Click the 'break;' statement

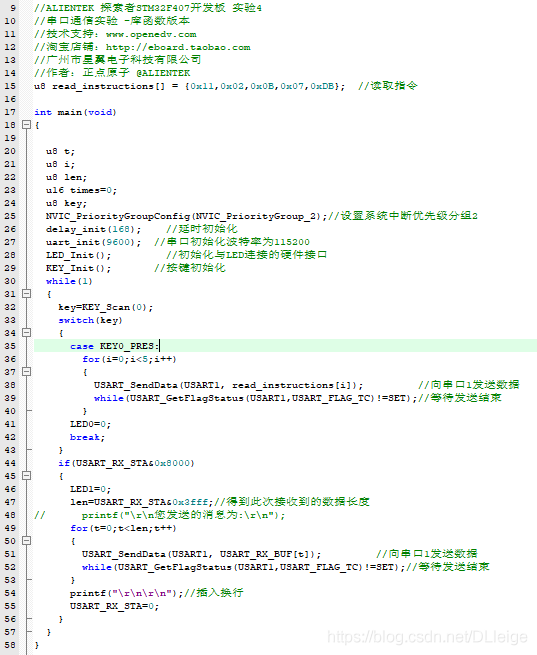pos(87,437)
